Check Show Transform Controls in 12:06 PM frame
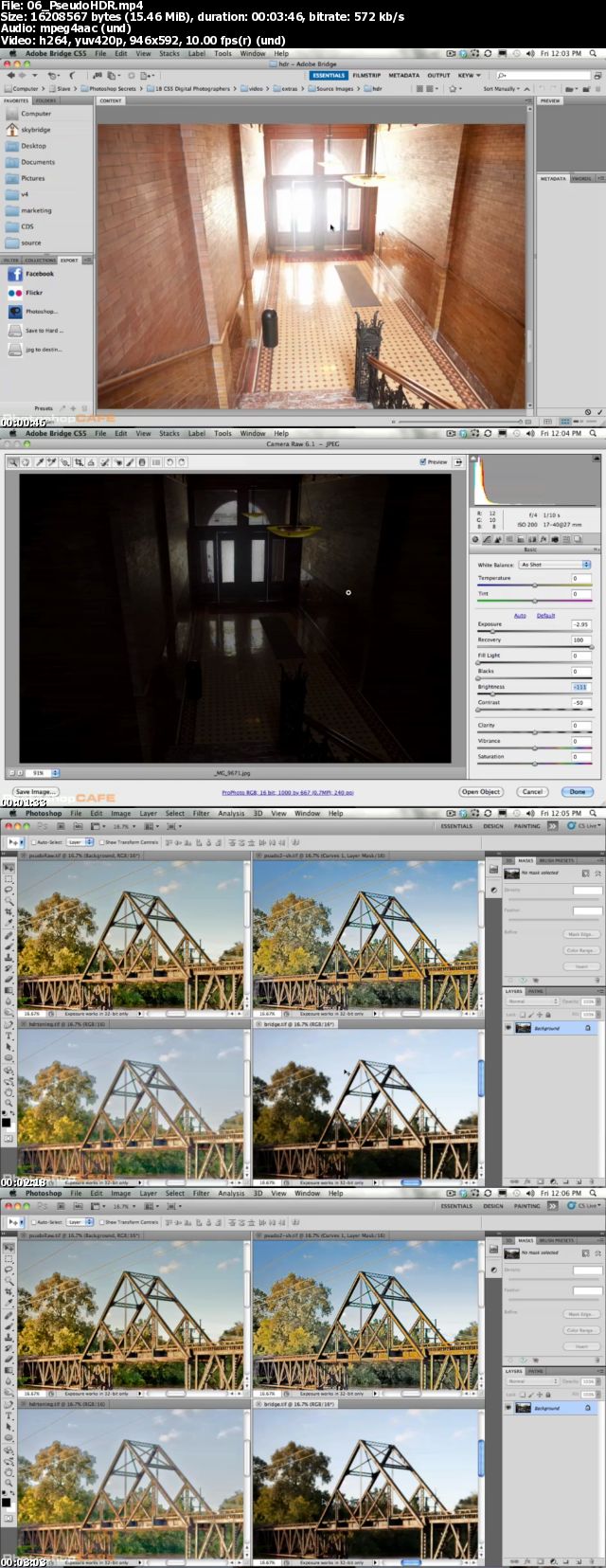Image resolution: width=606 pixels, height=1568 pixels. coord(101,1222)
